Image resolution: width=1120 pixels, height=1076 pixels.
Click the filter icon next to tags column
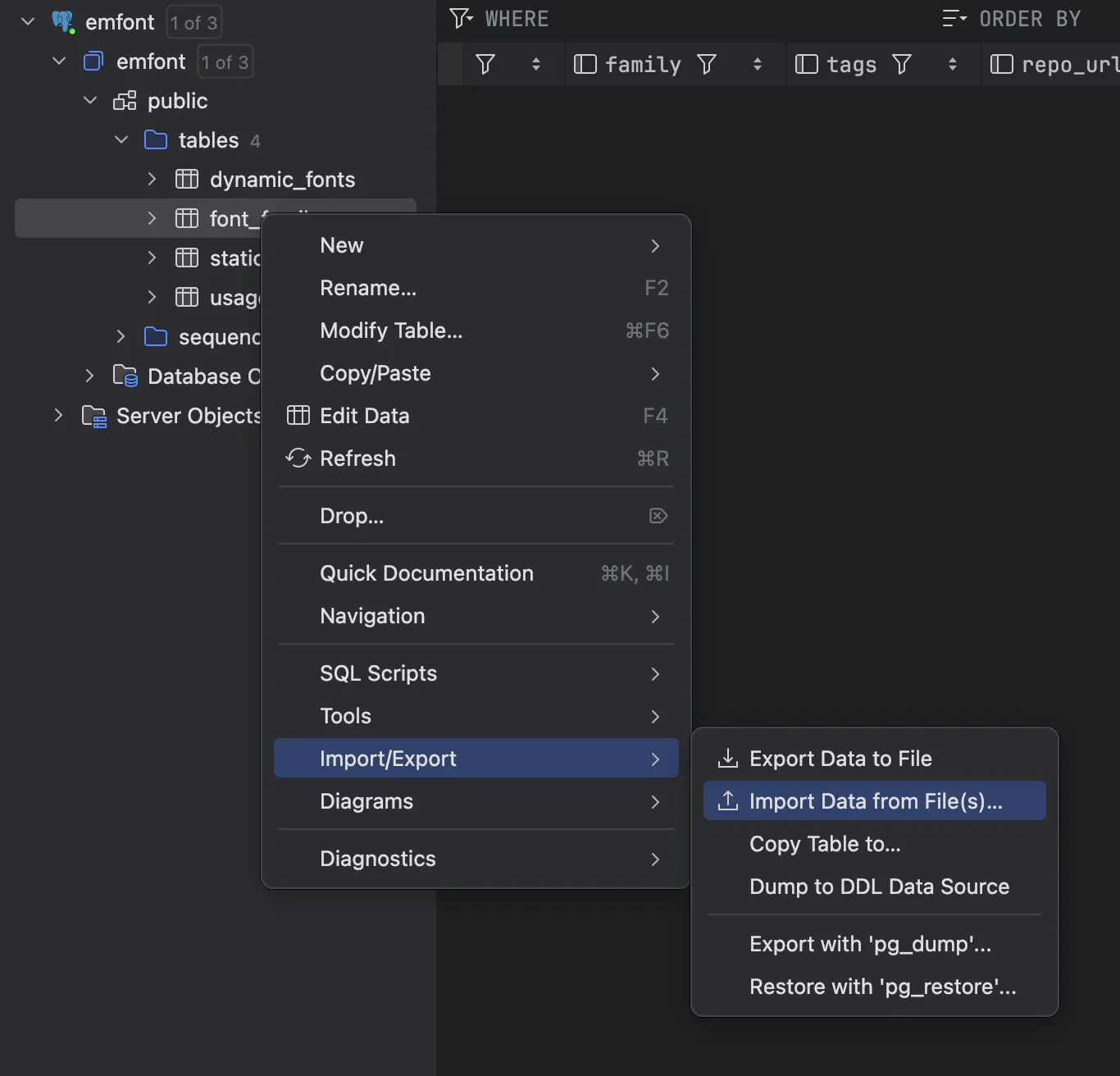point(902,64)
